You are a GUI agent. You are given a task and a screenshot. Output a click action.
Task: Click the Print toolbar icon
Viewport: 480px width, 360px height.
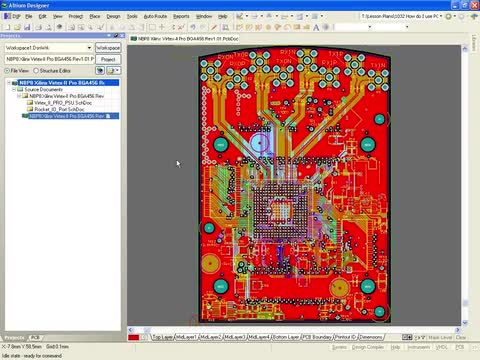click(x=38, y=27)
